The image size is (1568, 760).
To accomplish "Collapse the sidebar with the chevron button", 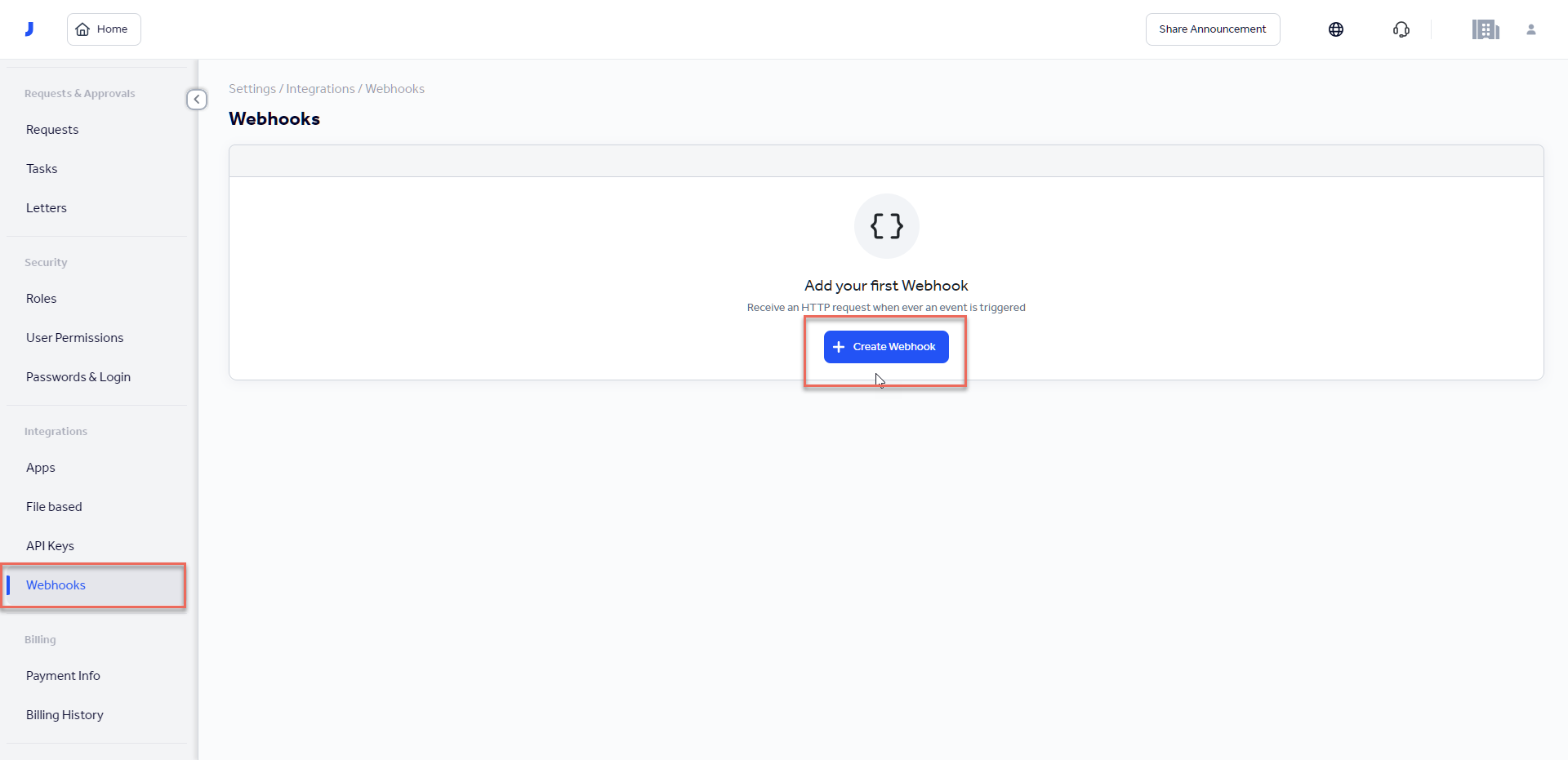I will point(197,99).
